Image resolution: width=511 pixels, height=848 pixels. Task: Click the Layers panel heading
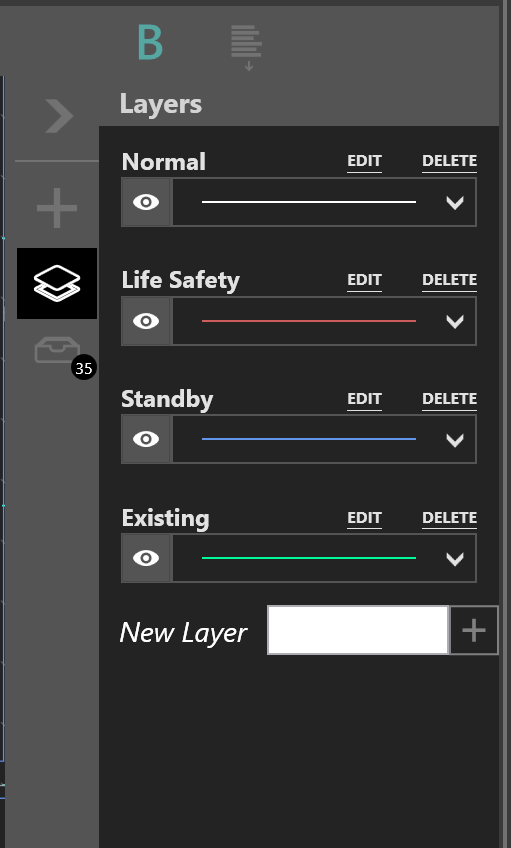click(161, 104)
